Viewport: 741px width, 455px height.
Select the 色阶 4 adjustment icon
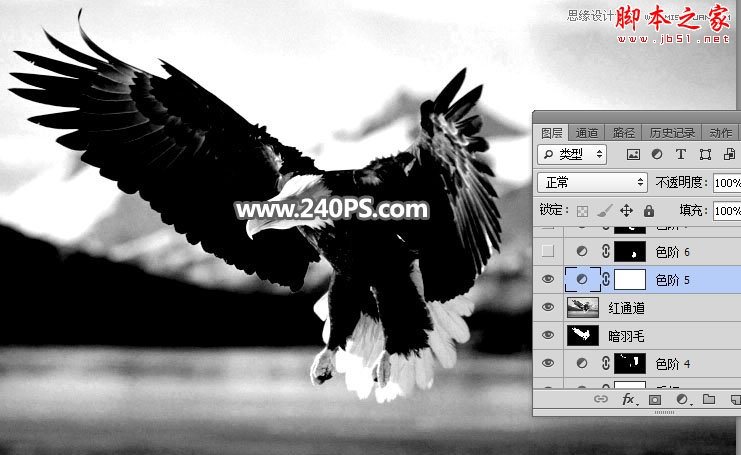[x=582, y=363]
